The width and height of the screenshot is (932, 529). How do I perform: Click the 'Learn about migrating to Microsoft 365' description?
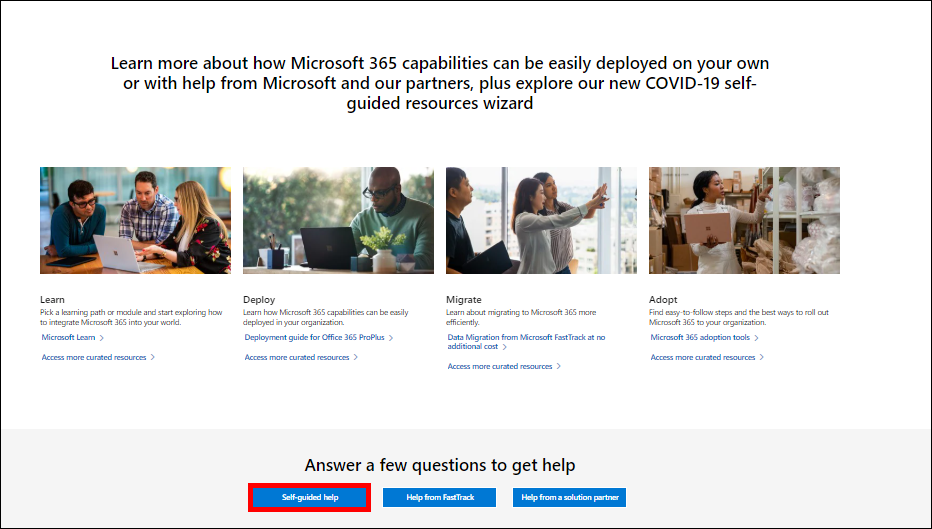click(521, 317)
